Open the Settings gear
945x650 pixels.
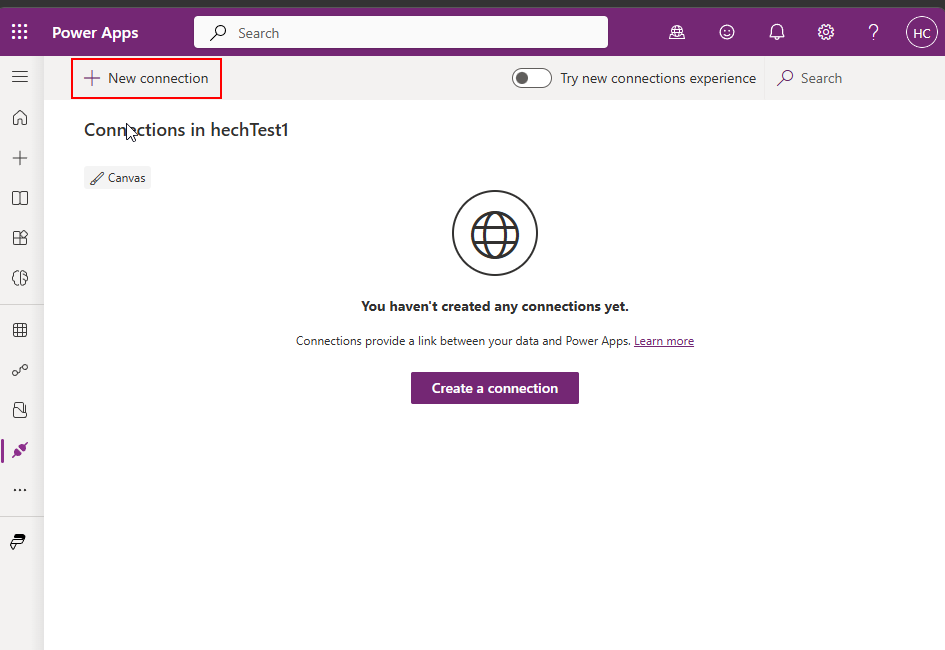(x=826, y=32)
